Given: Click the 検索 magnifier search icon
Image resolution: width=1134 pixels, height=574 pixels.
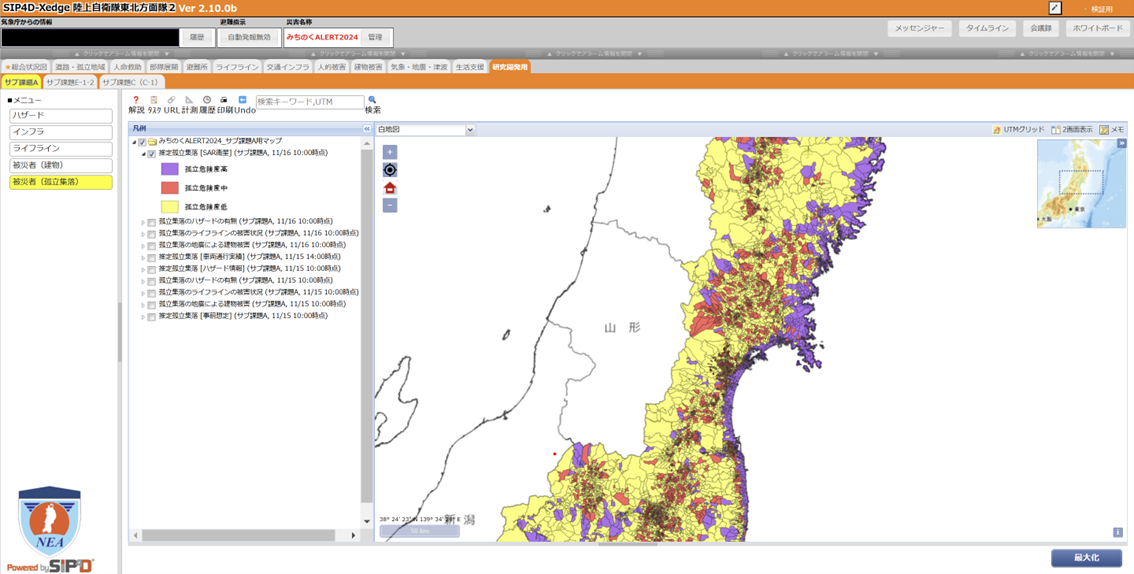Looking at the screenshot, I should (x=372, y=100).
